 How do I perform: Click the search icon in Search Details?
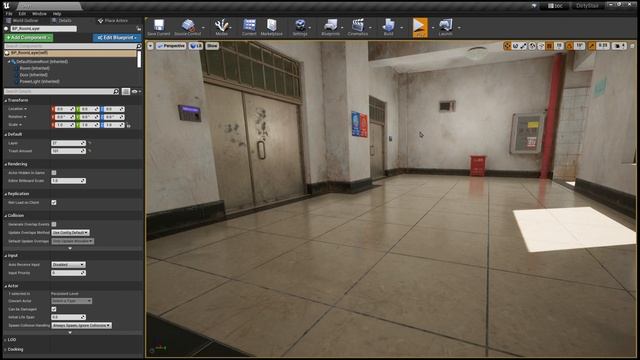[x=116, y=91]
